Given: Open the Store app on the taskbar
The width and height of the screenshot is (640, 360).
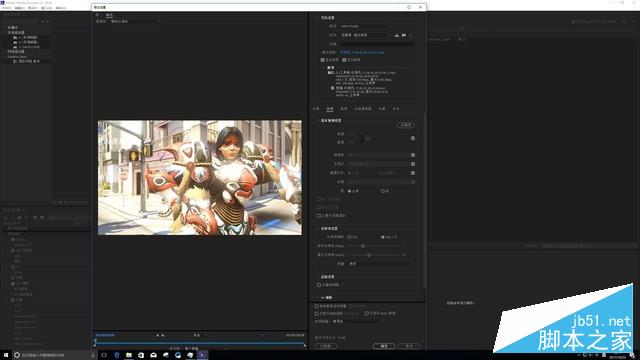Looking at the screenshot, I should tap(141, 355).
